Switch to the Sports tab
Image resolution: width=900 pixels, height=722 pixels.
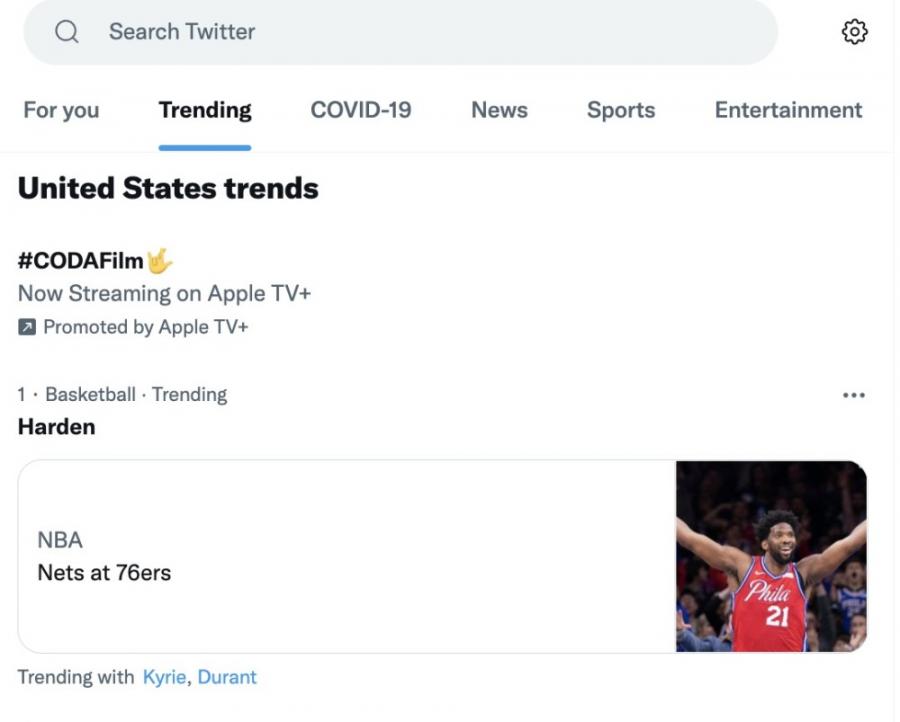[x=621, y=110]
